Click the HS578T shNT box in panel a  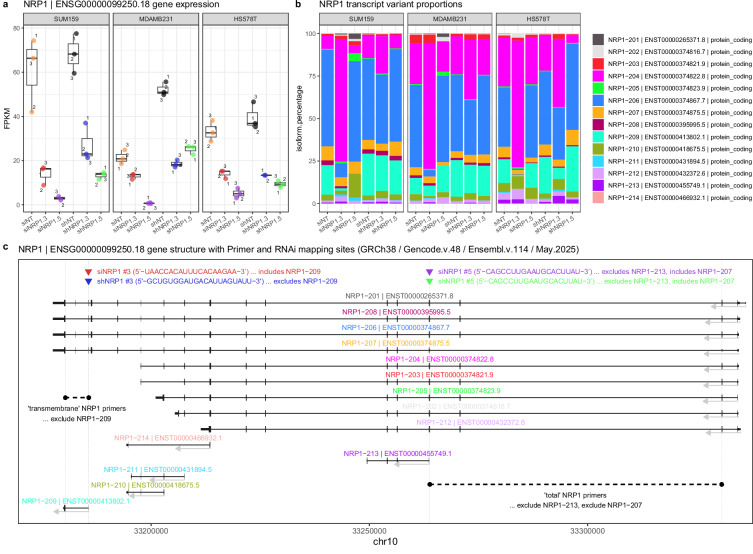pos(253,119)
